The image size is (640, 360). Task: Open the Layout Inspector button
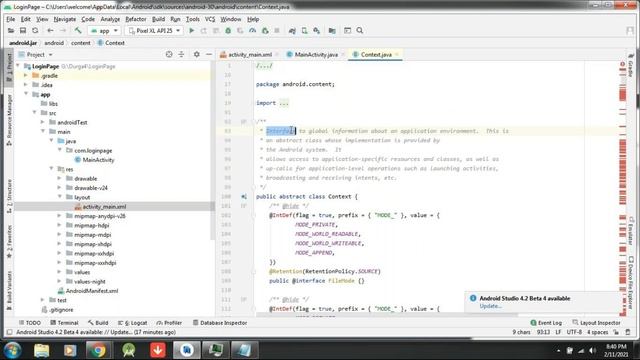(x=596, y=322)
